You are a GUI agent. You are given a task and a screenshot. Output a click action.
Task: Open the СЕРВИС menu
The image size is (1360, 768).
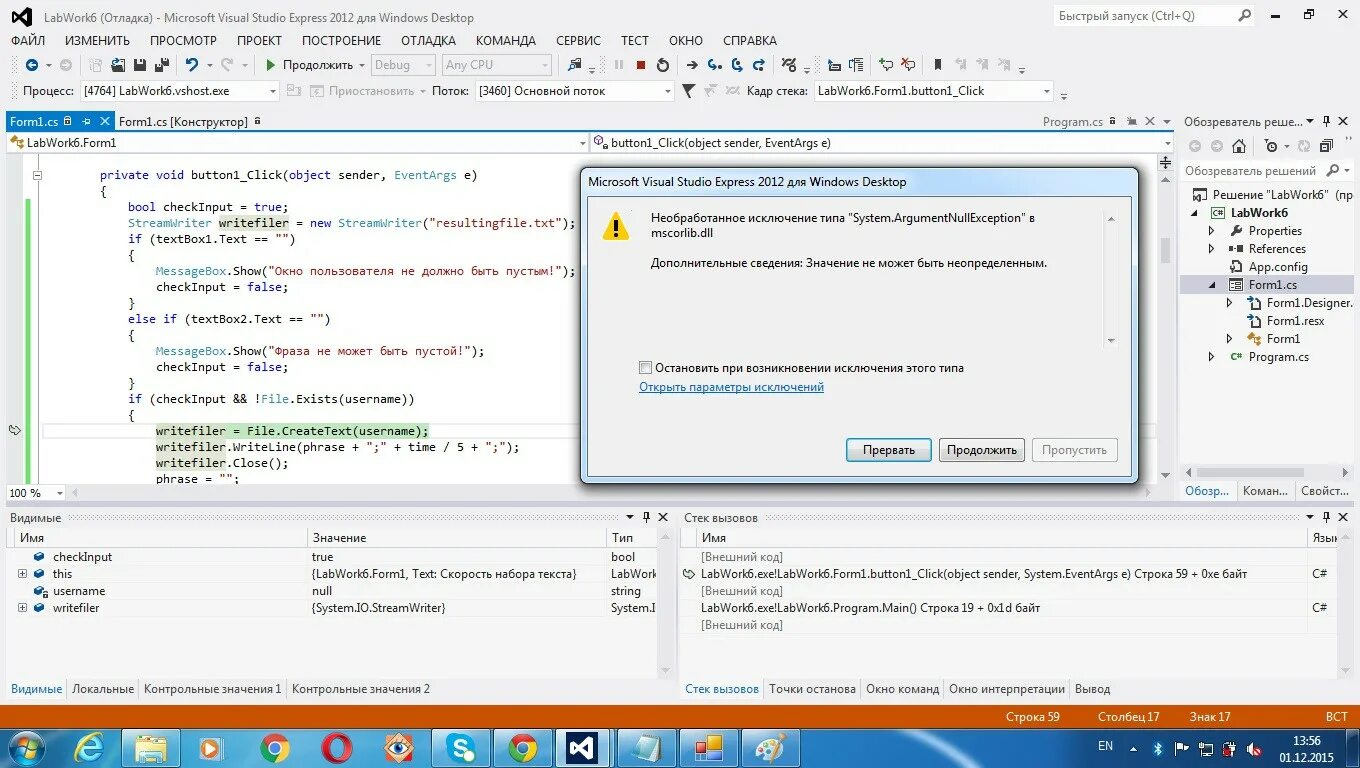click(x=578, y=41)
